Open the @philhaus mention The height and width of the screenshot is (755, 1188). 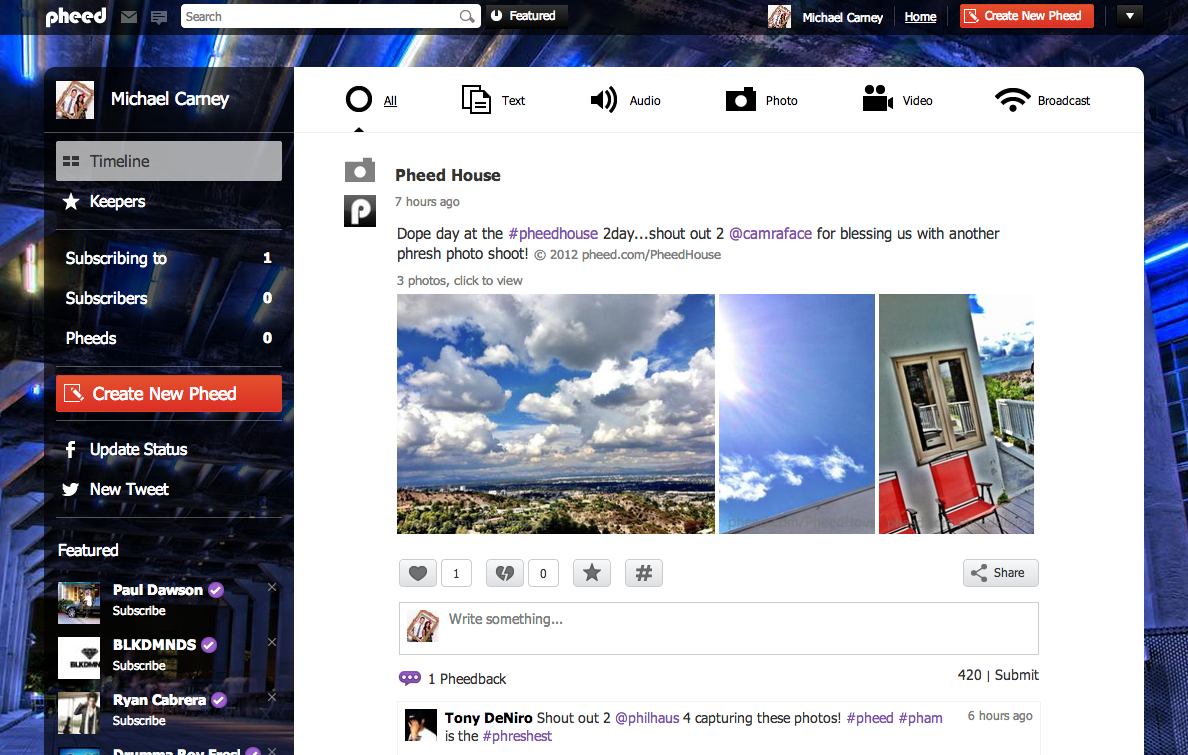pyautogui.click(x=647, y=718)
